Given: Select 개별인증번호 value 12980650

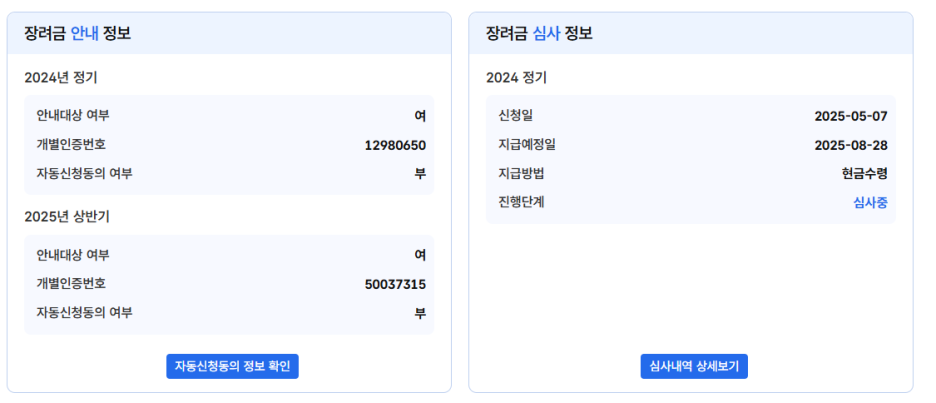Looking at the screenshot, I should point(395,145).
